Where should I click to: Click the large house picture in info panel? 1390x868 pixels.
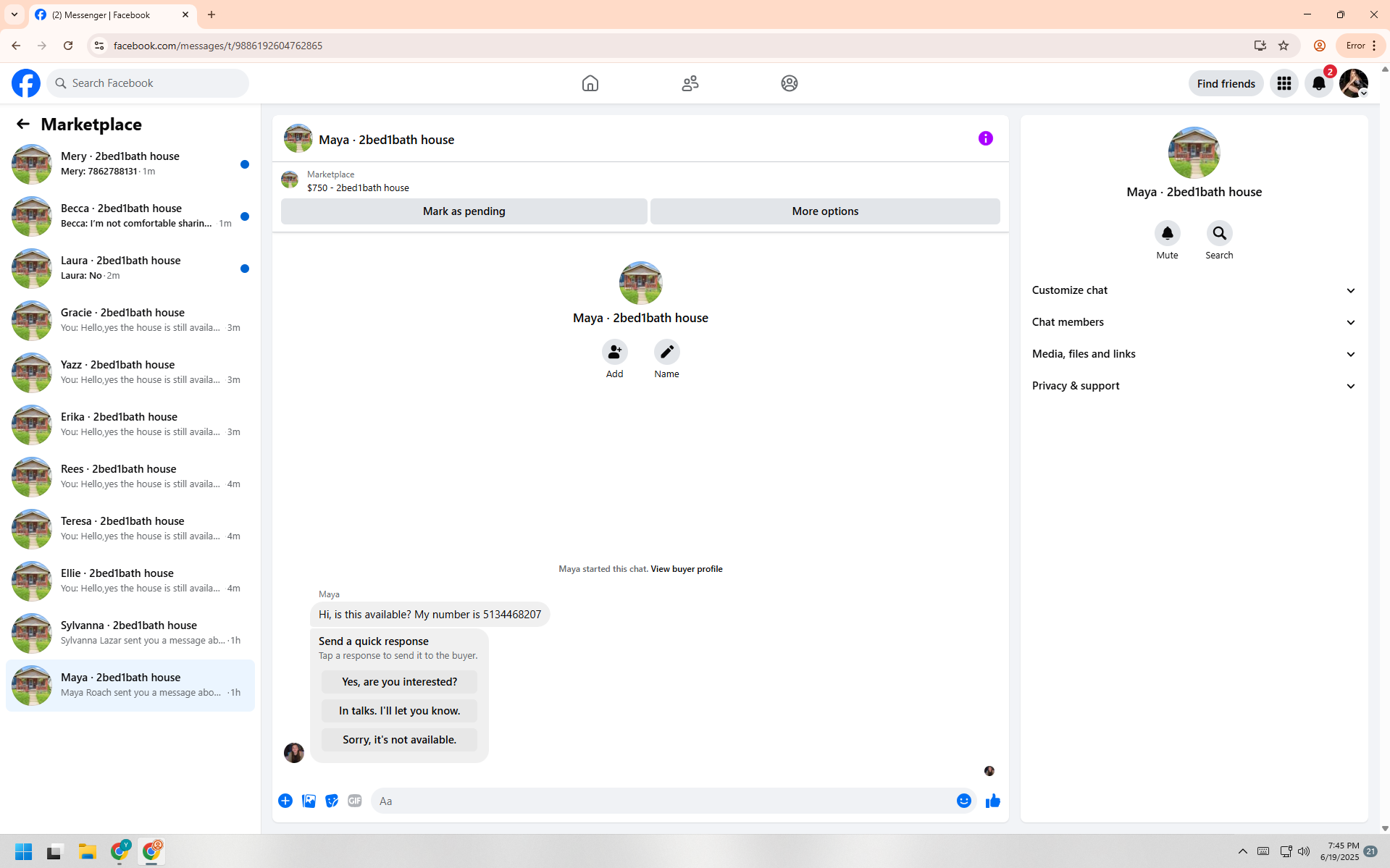click(1194, 153)
